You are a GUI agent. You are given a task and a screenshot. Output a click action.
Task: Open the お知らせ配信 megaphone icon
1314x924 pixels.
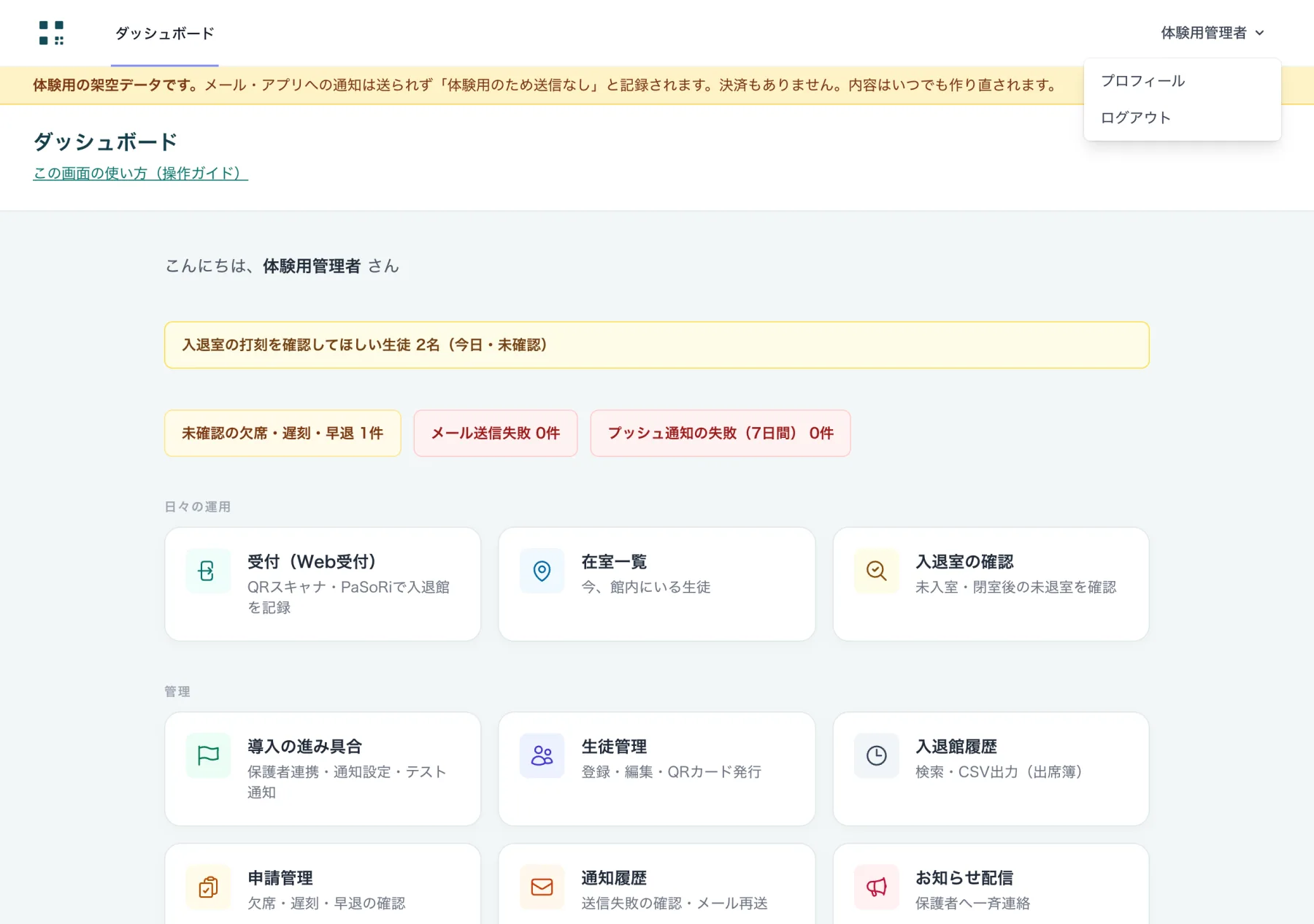tap(876, 887)
